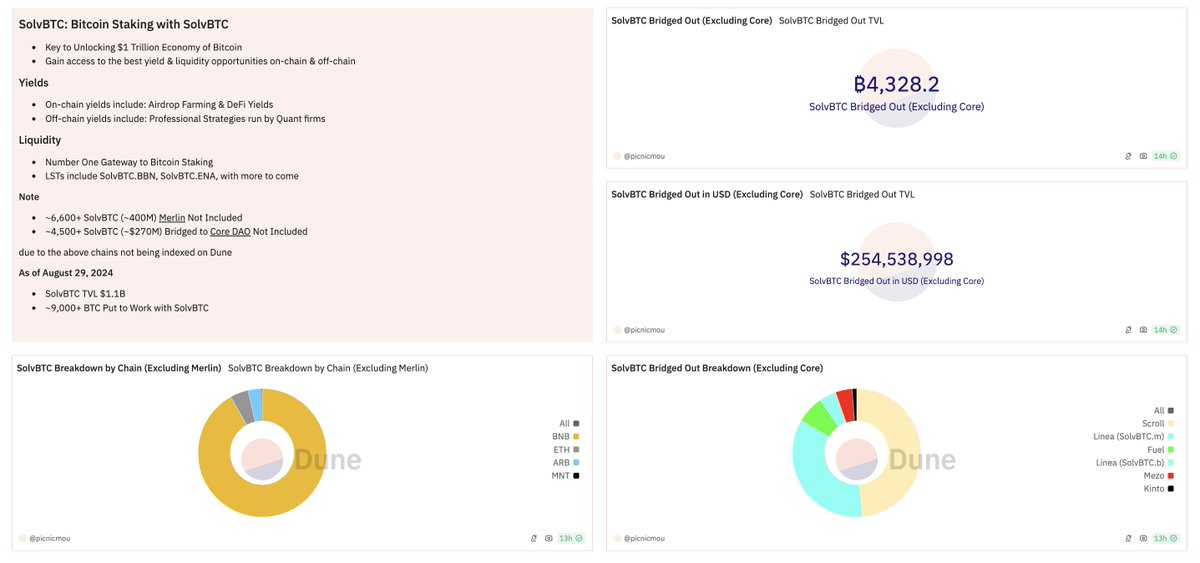Toggle Linea (SolvBTC.b) legend entry

1135,462
